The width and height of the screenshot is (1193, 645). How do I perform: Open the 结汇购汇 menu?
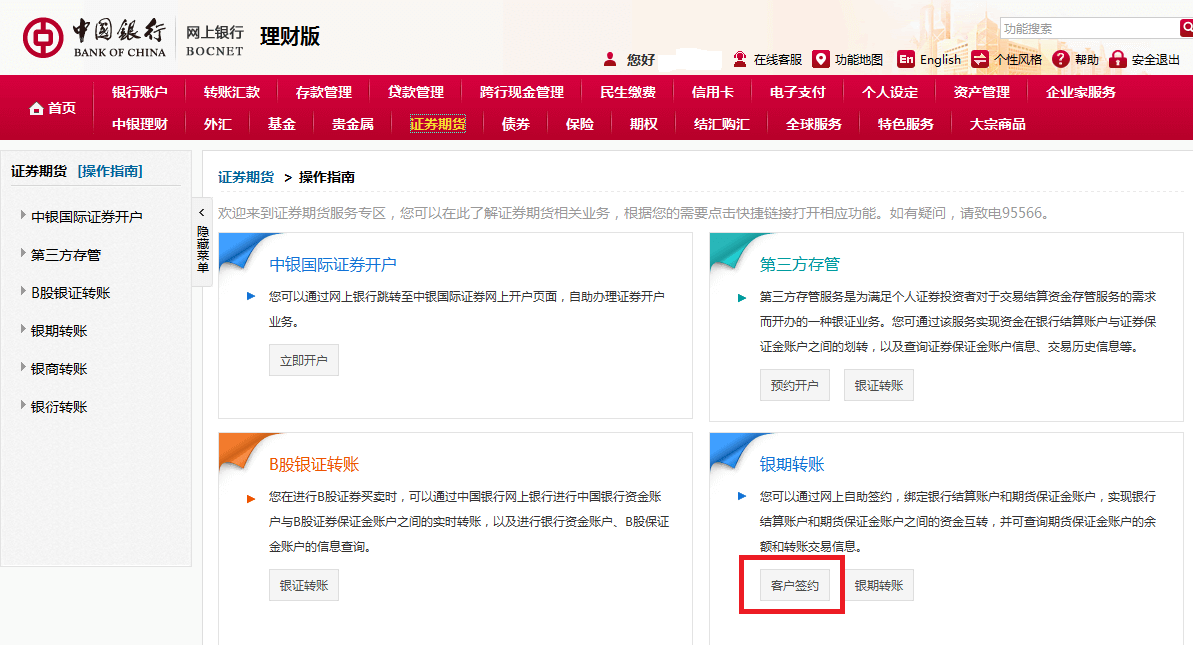tap(721, 124)
